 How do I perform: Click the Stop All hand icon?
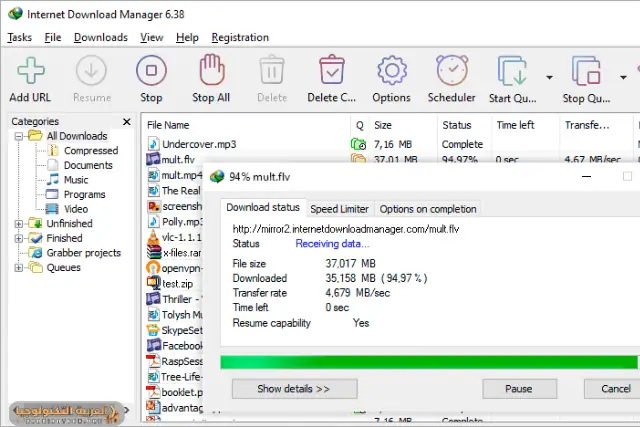coord(212,70)
